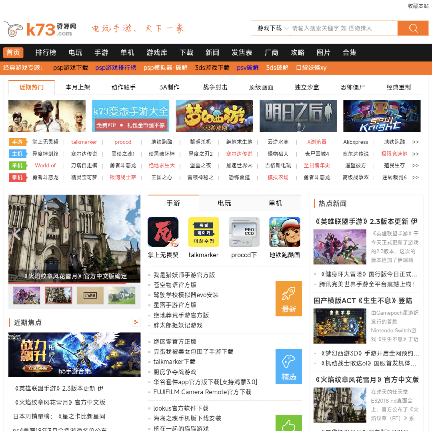Viewport: 432px width, 431px height.
Task: Open 图片 in the navigation bar
Action: click(x=323, y=52)
